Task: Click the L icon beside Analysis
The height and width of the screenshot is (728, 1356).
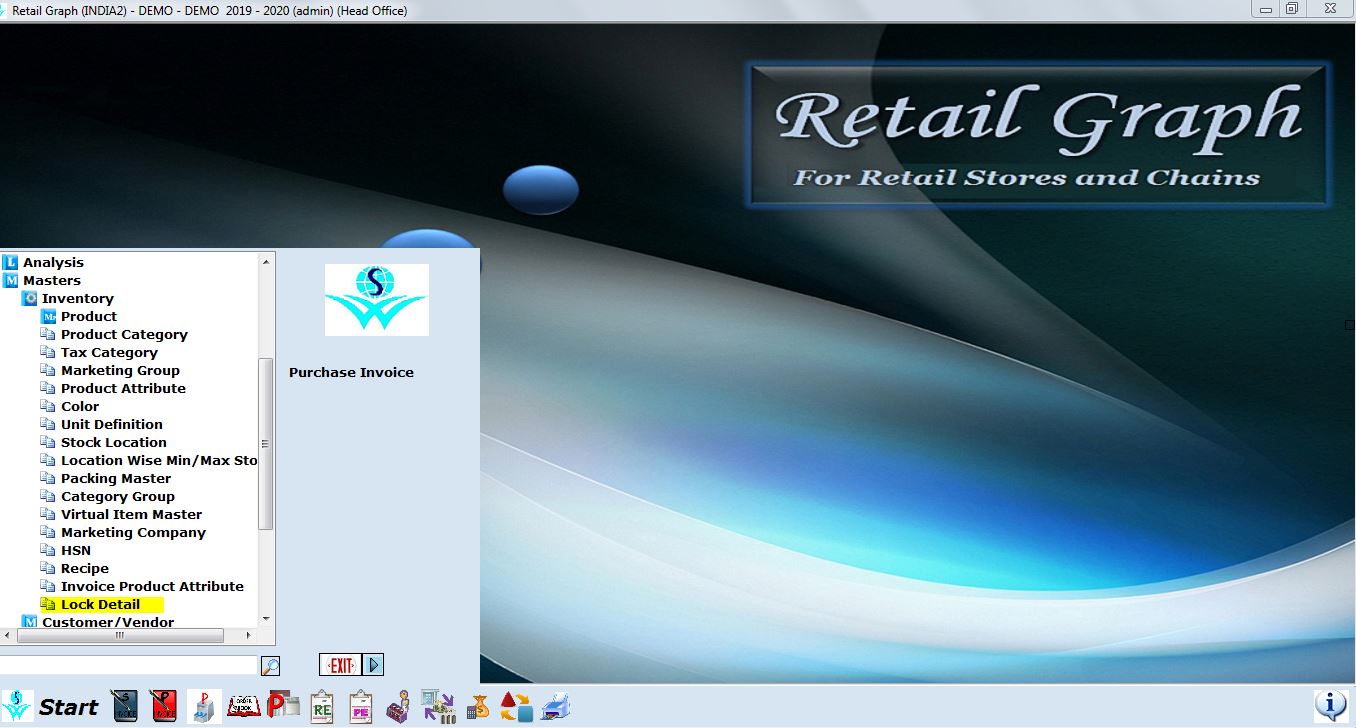Action: [x=11, y=262]
